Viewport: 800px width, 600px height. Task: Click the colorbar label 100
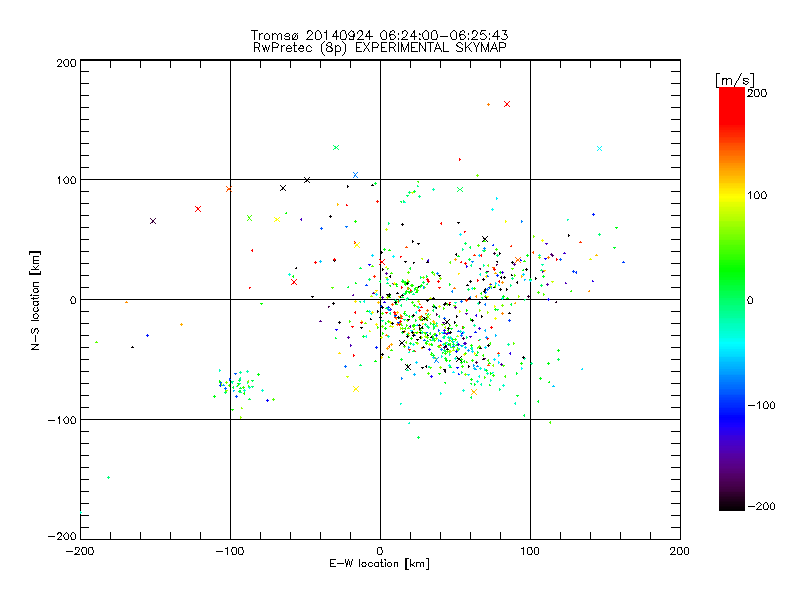point(757,195)
